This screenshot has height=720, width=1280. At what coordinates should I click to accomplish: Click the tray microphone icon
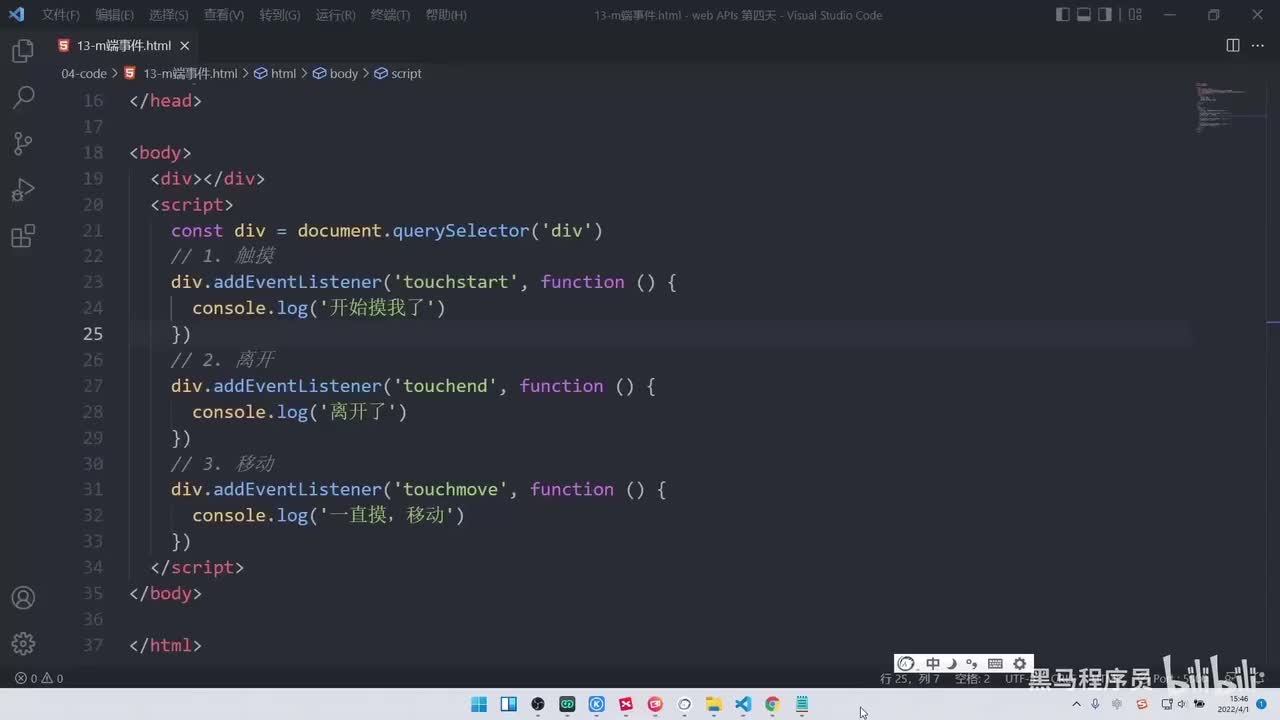[x=1095, y=704]
